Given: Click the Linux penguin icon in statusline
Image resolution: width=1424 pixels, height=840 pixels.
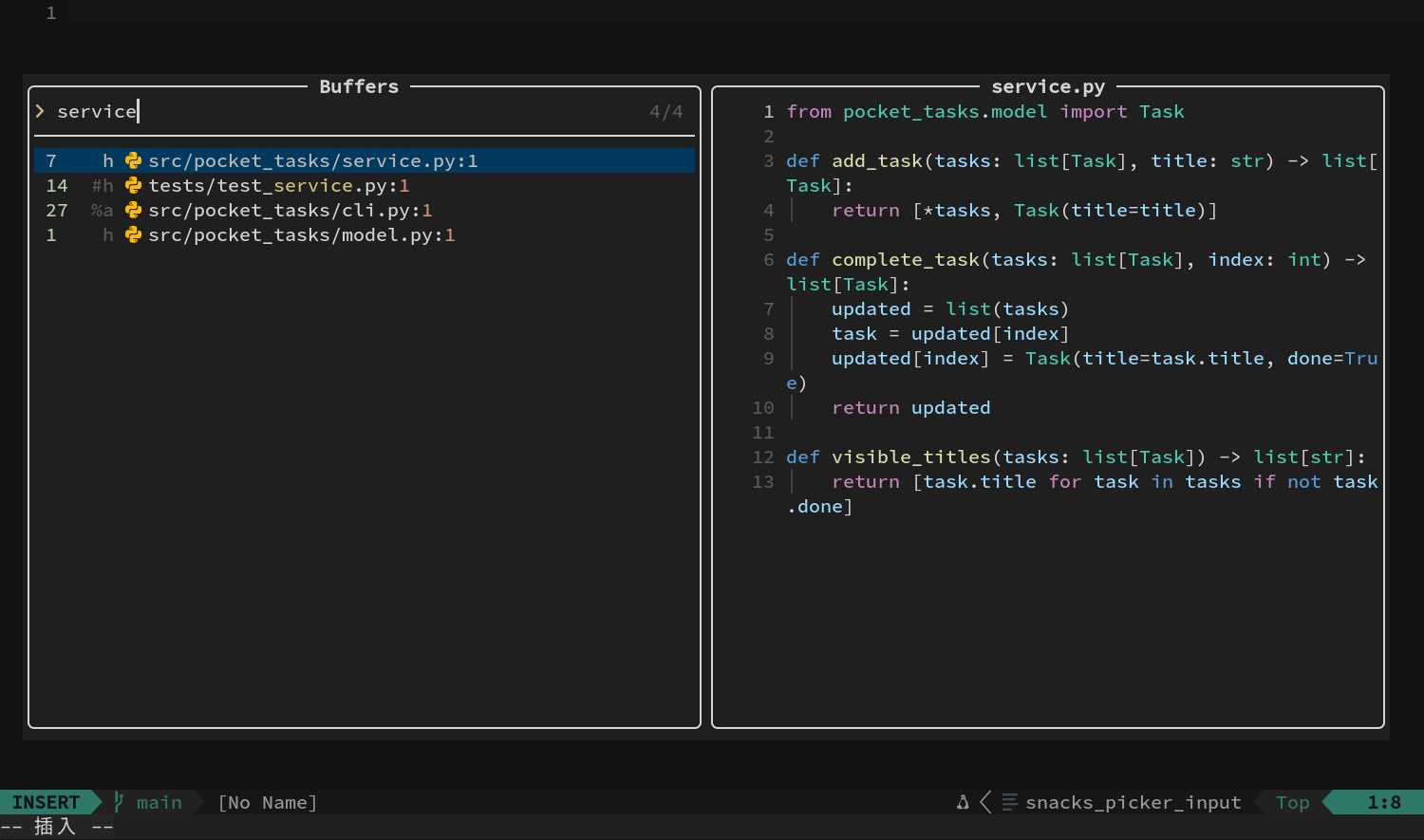Looking at the screenshot, I should [x=963, y=802].
